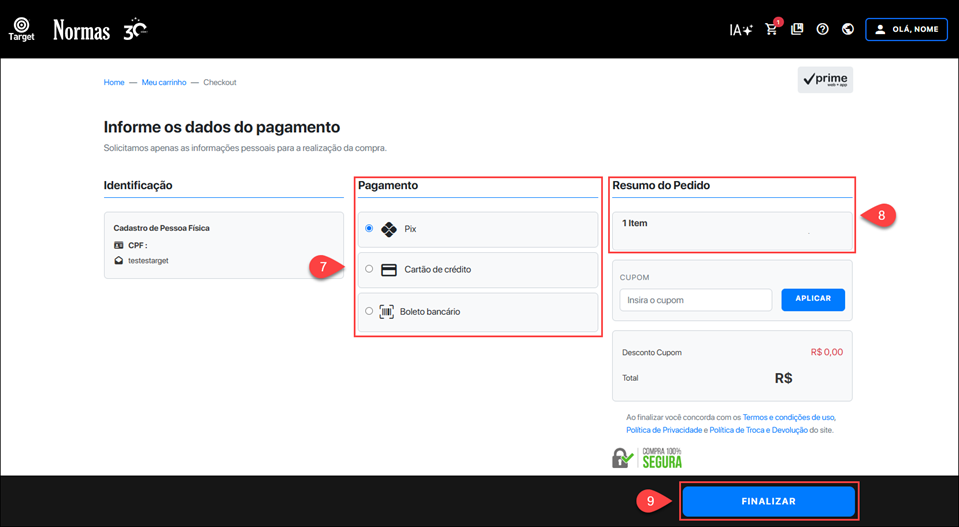Screen dimensions: 959x527
Task: Click the globe language icon
Action: coord(848,29)
